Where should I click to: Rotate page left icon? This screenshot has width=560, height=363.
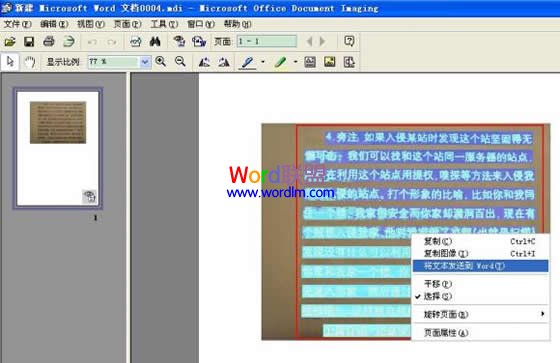[204, 62]
